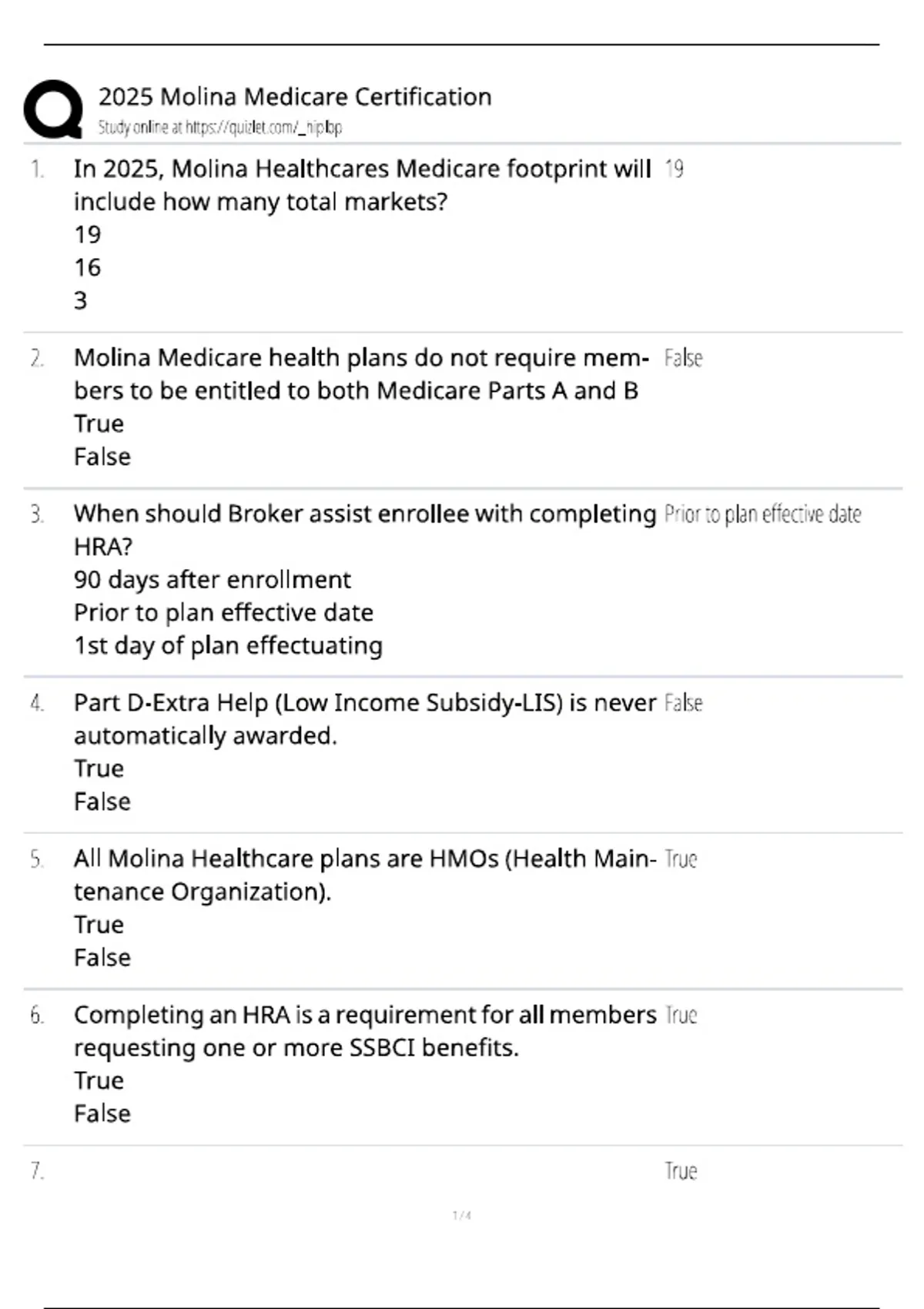Image resolution: width=924 pixels, height=1309 pixels.
Task: Select Prior to plan effective date option
Action: [x=223, y=613]
